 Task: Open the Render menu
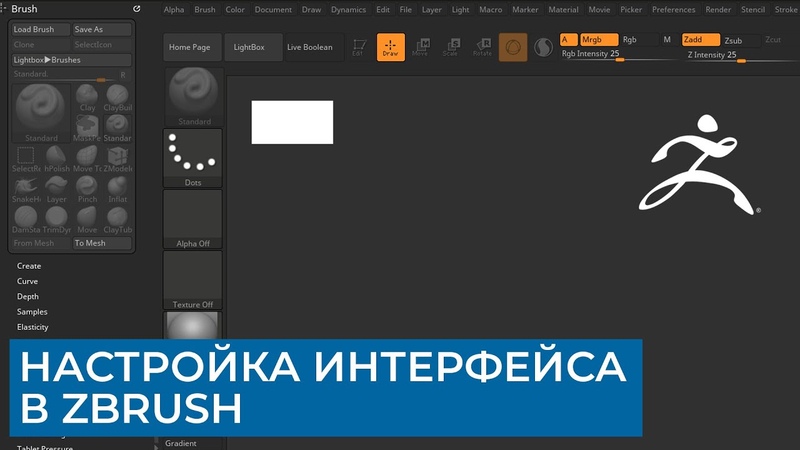tap(718, 9)
